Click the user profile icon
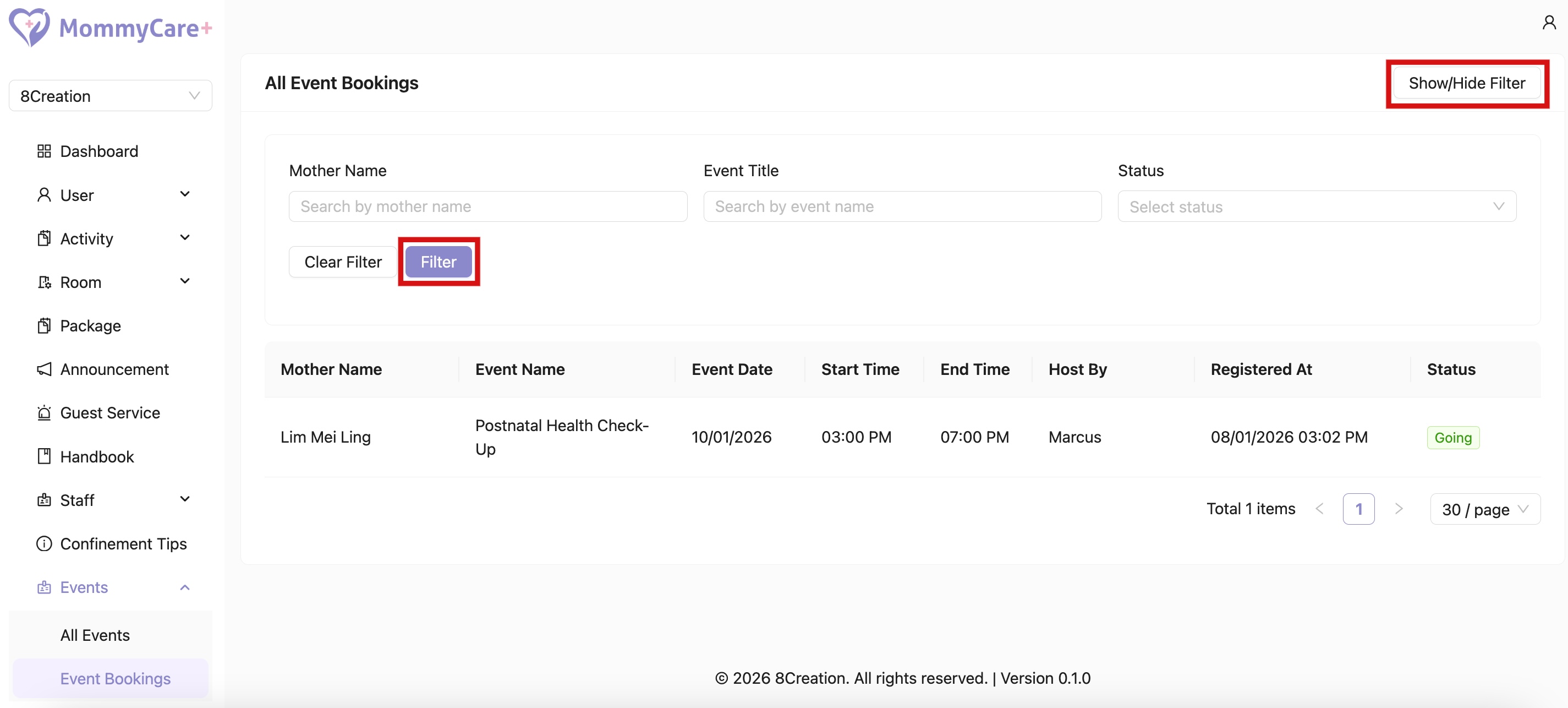1568x708 pixels. point(1549,23)
